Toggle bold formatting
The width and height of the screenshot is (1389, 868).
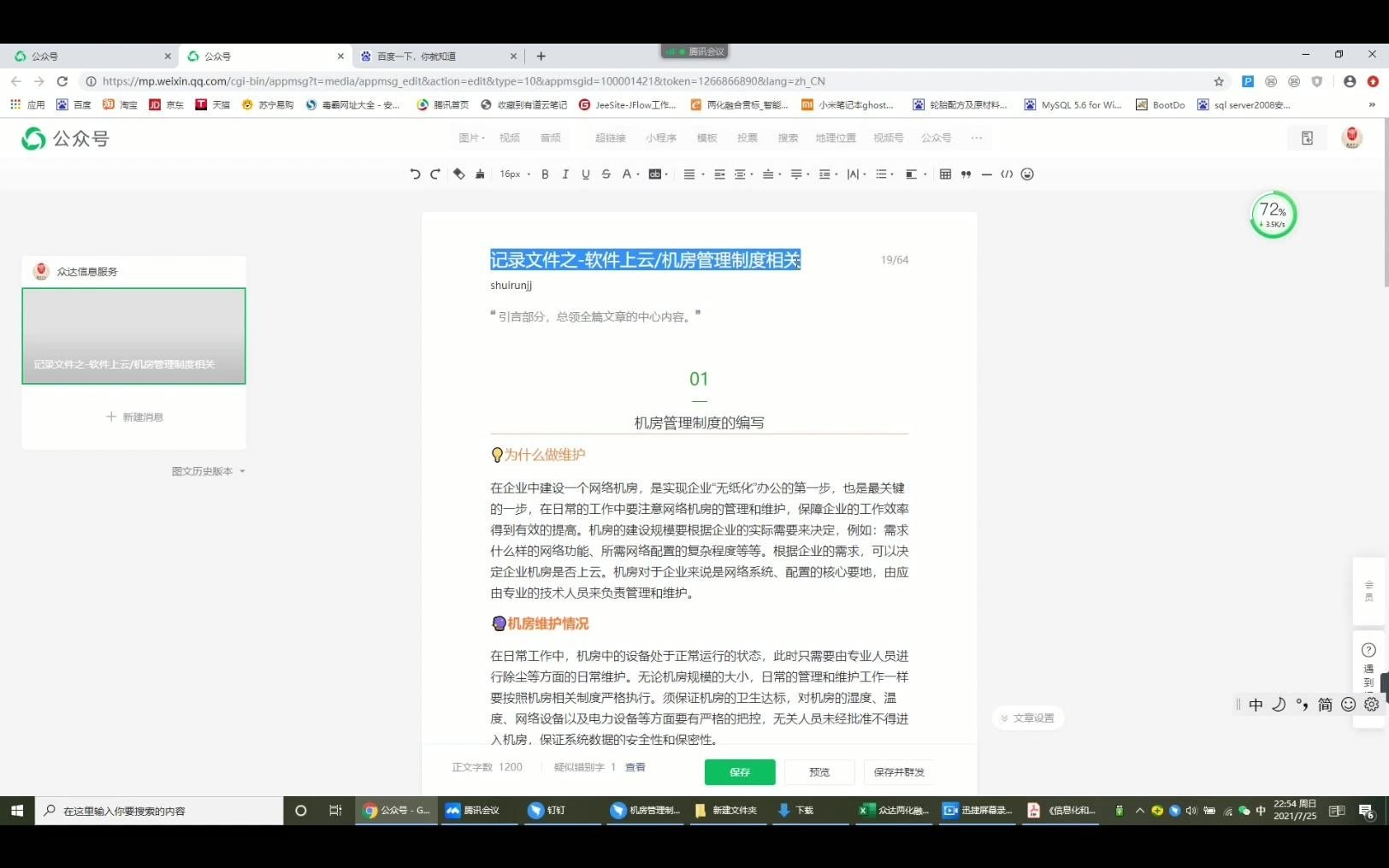point(545,174)
